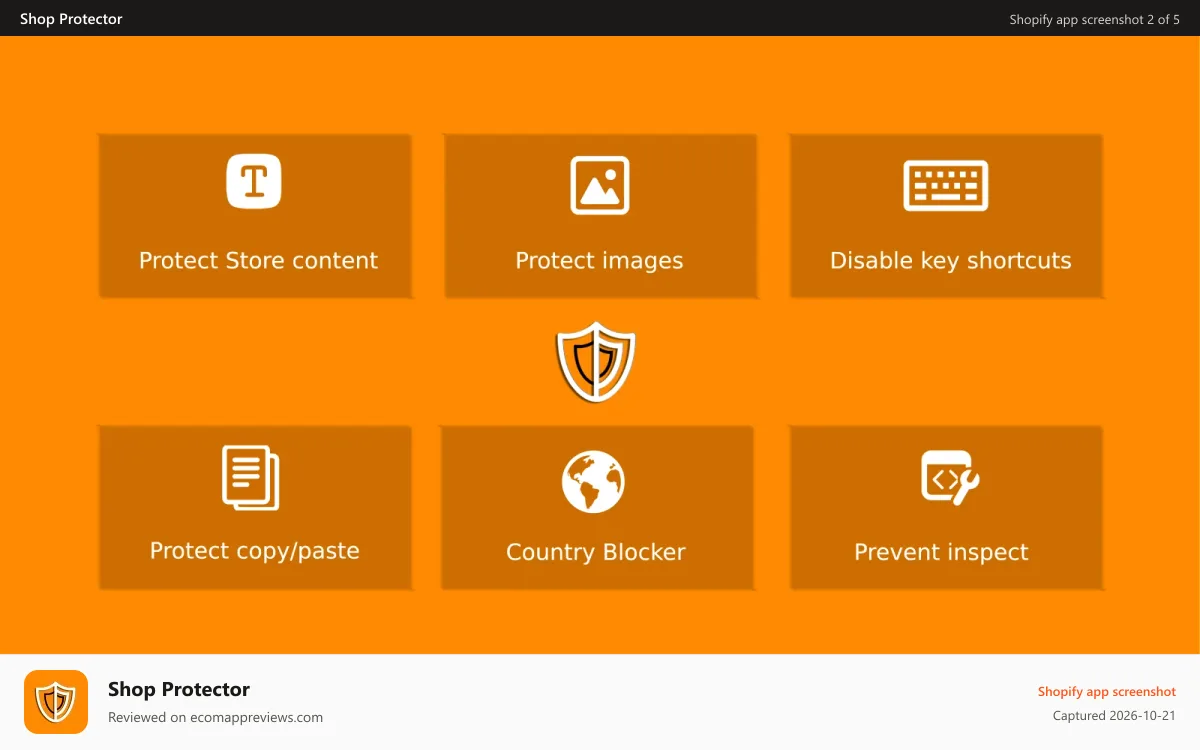Image resolution: width=1200 pixels, height=750 pixels.
Task: Select the 'Protect copy/paste' label
Action: click(x=255, y=551)
